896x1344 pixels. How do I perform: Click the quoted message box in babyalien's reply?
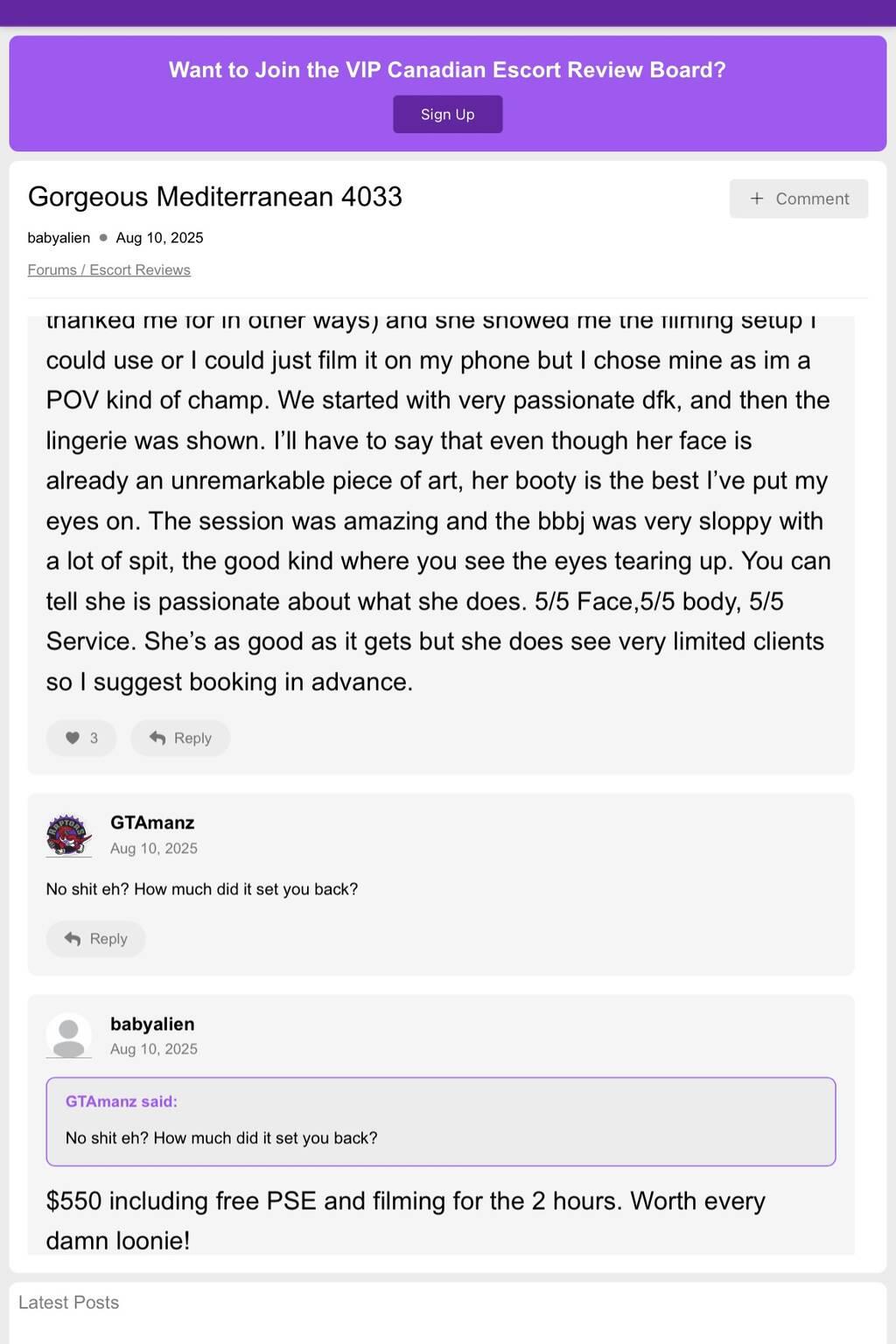pyautogui.click(x=441, y=1137)
